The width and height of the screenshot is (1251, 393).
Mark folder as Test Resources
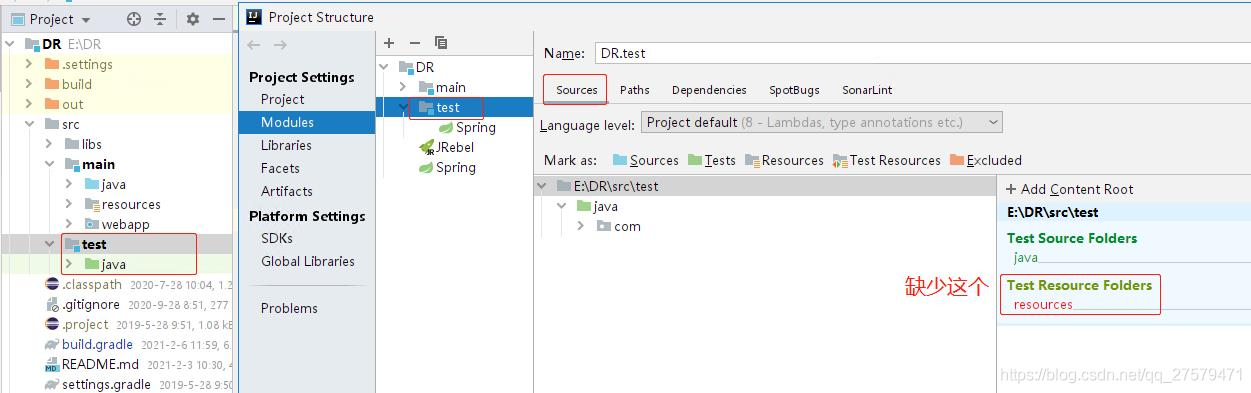pos(887,160)
